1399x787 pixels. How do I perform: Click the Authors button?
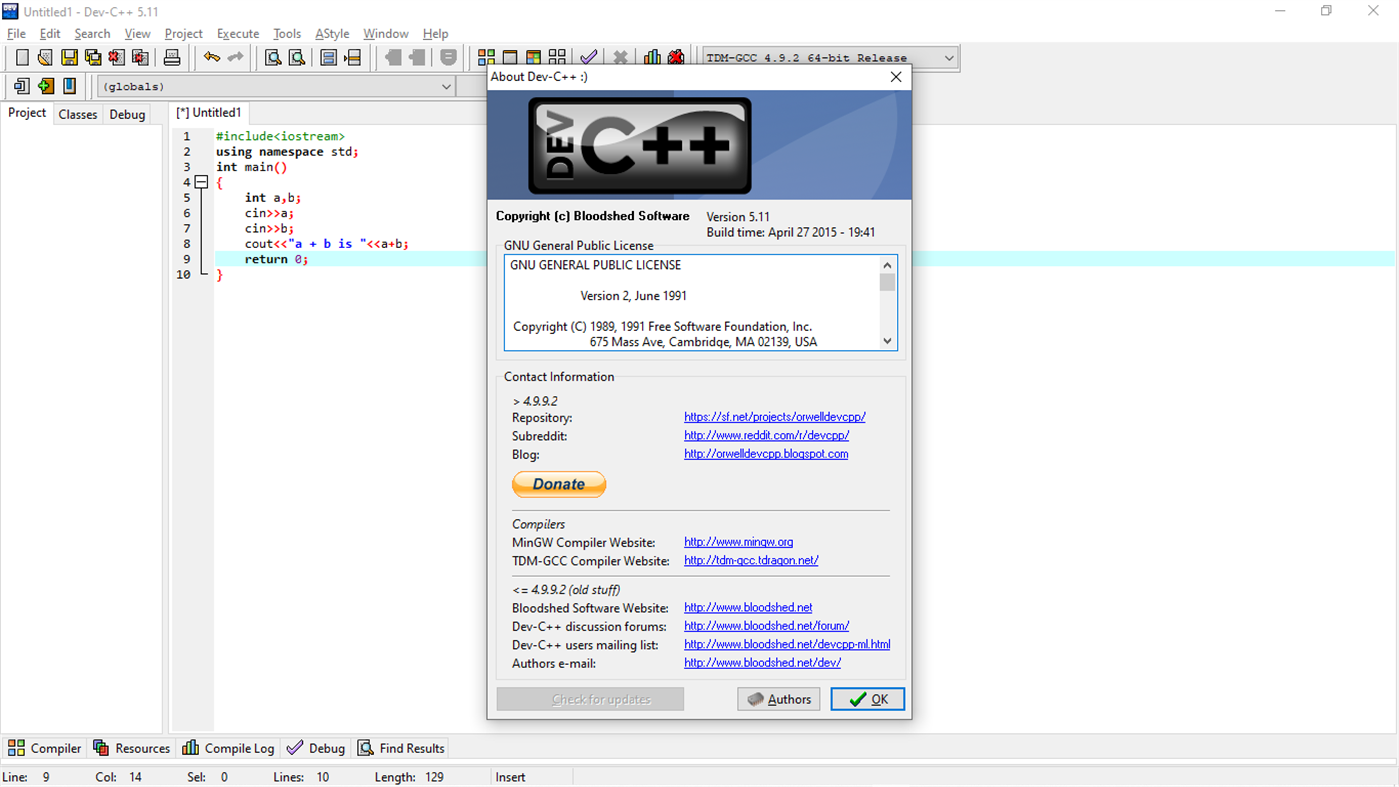[779, 699]
